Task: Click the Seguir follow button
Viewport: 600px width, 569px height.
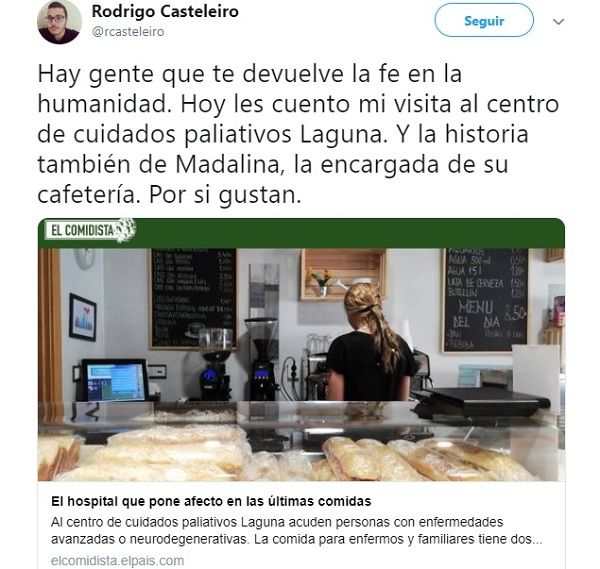Action: point(484,21)
